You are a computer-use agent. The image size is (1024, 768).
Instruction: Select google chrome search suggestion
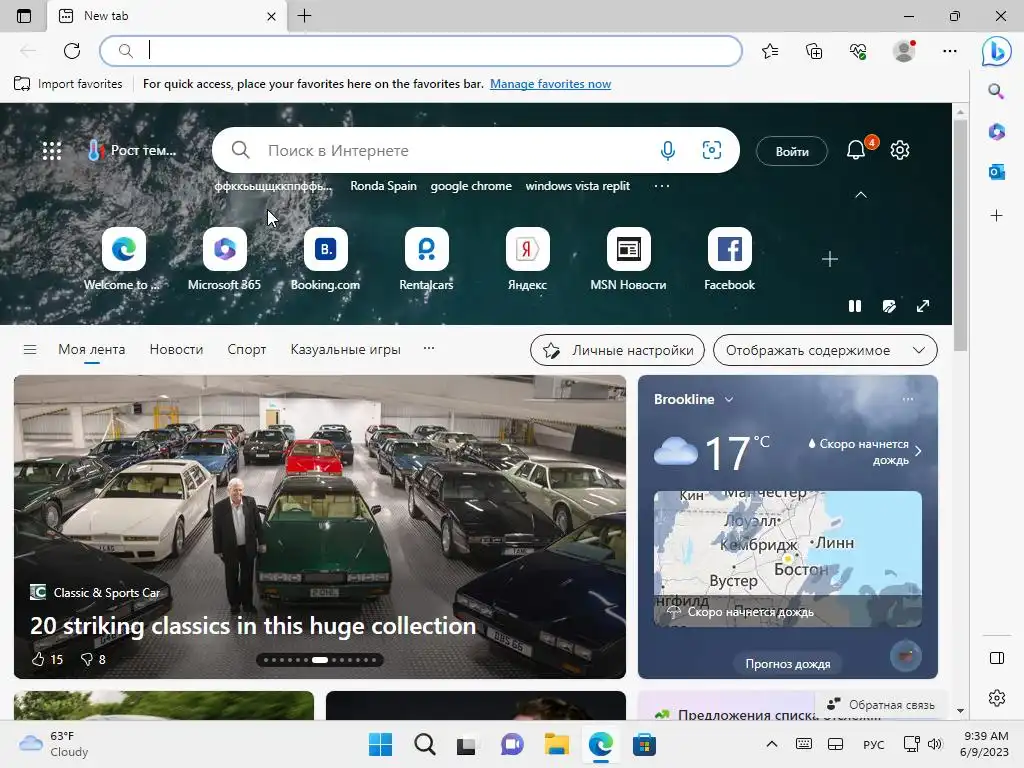[x=471, y=186]
